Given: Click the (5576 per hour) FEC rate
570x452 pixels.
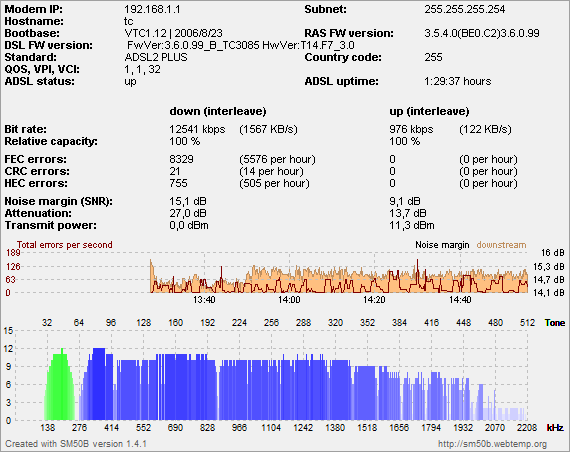Looking at the screenshot, I should click(277, 159).
